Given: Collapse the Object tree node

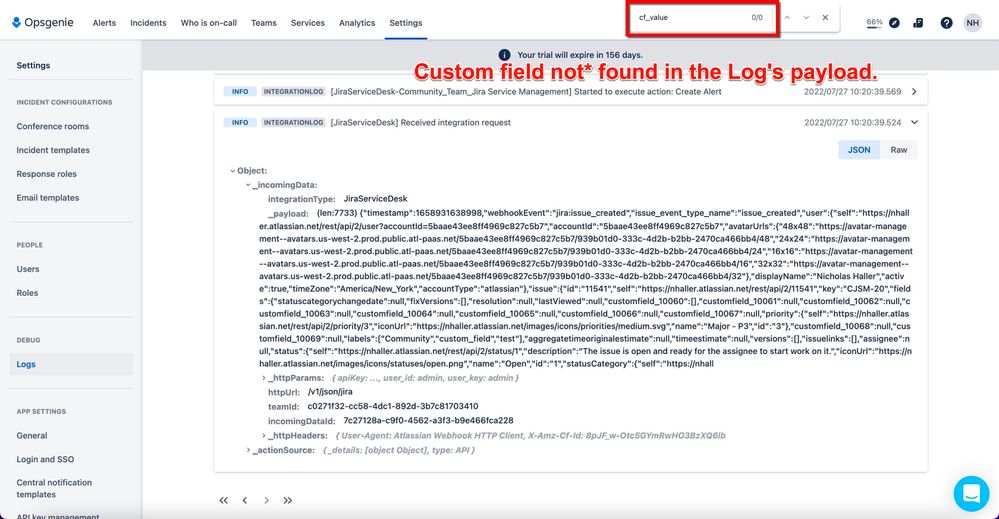Looking at the screenshot, I should [x=233, y=171].
